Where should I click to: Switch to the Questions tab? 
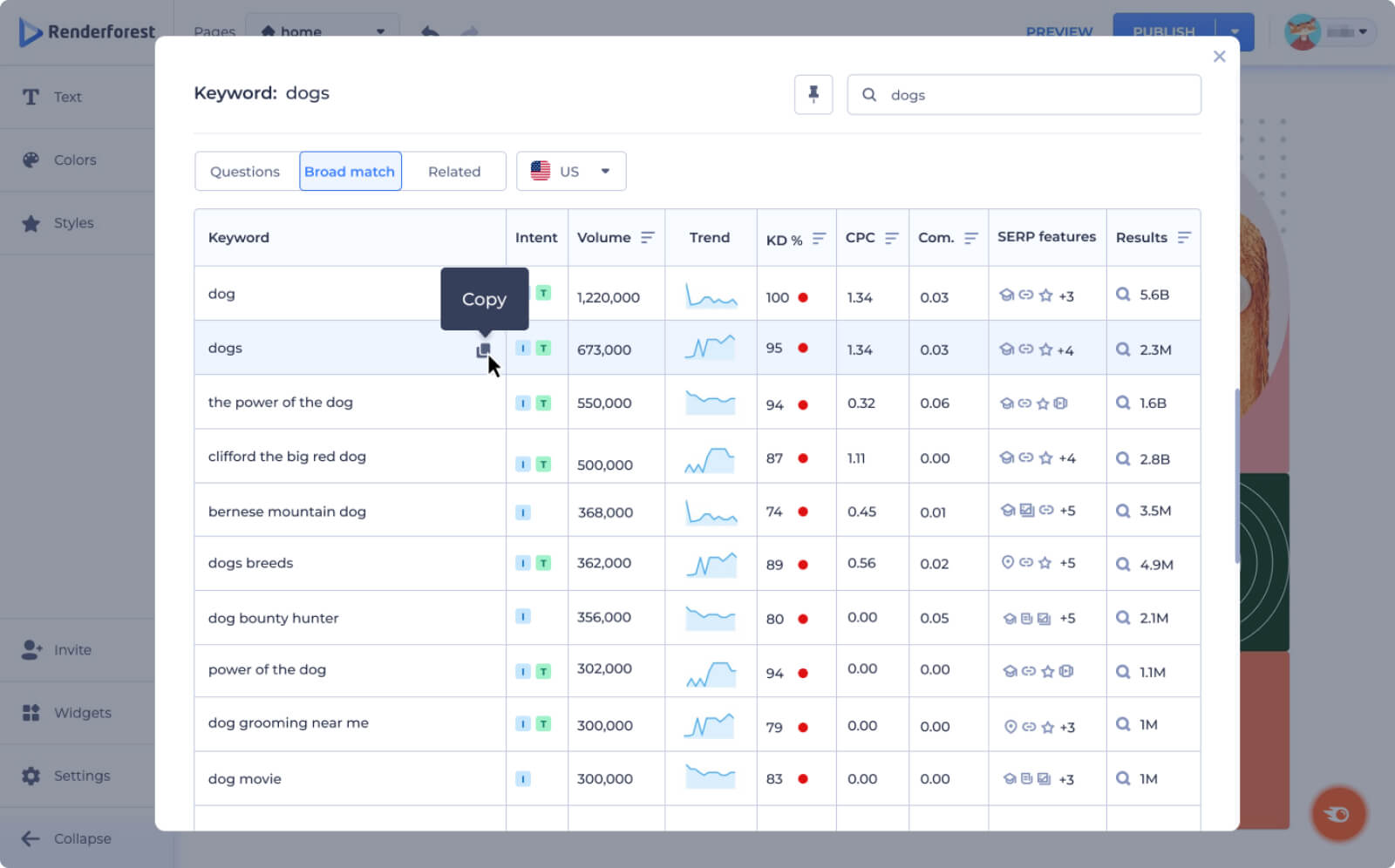pyautogui.click(x=245, y=172)
